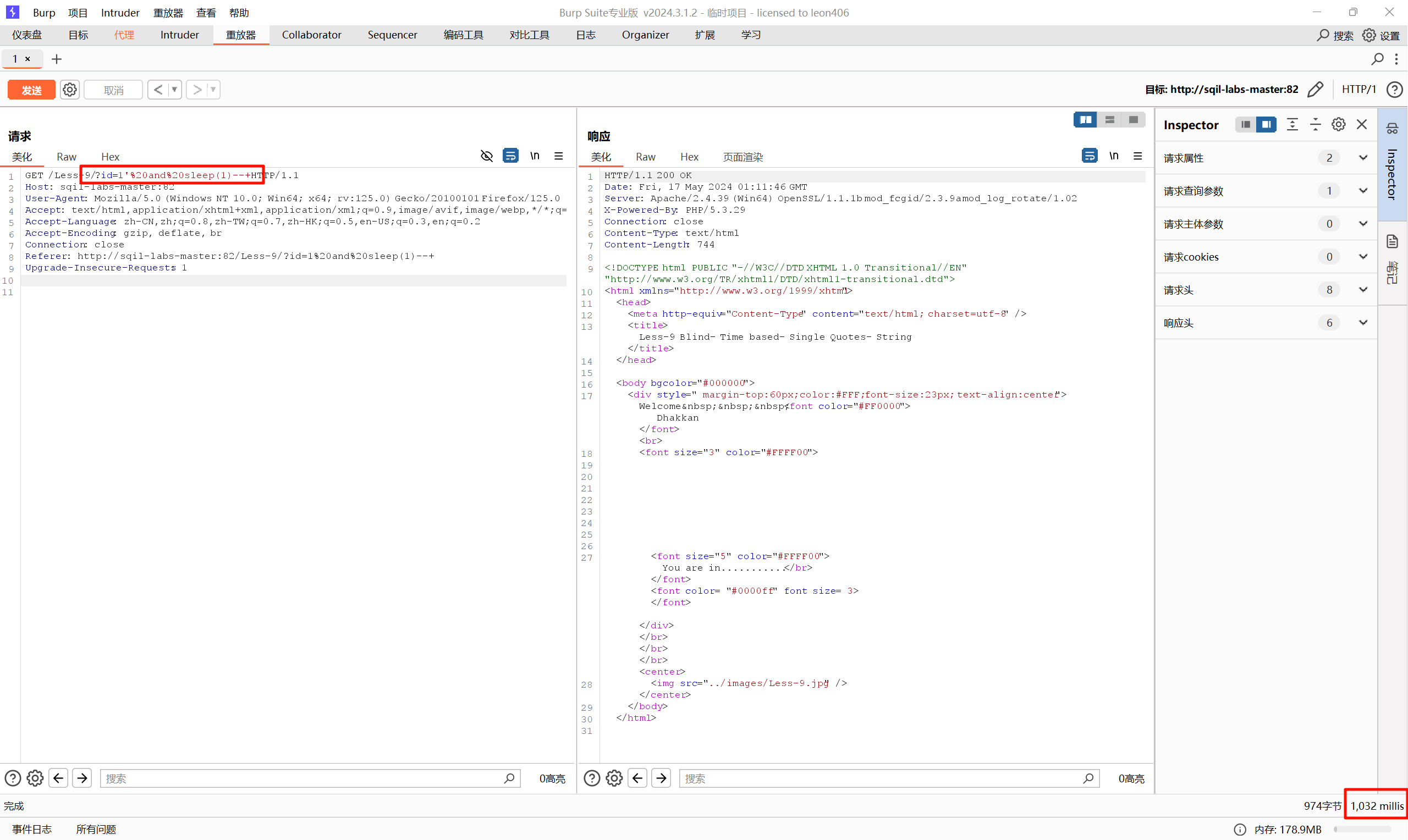Viewport: 1408px width, 840px height.
Task: Collapse all Inspector sections
Action: point(1315,125)
